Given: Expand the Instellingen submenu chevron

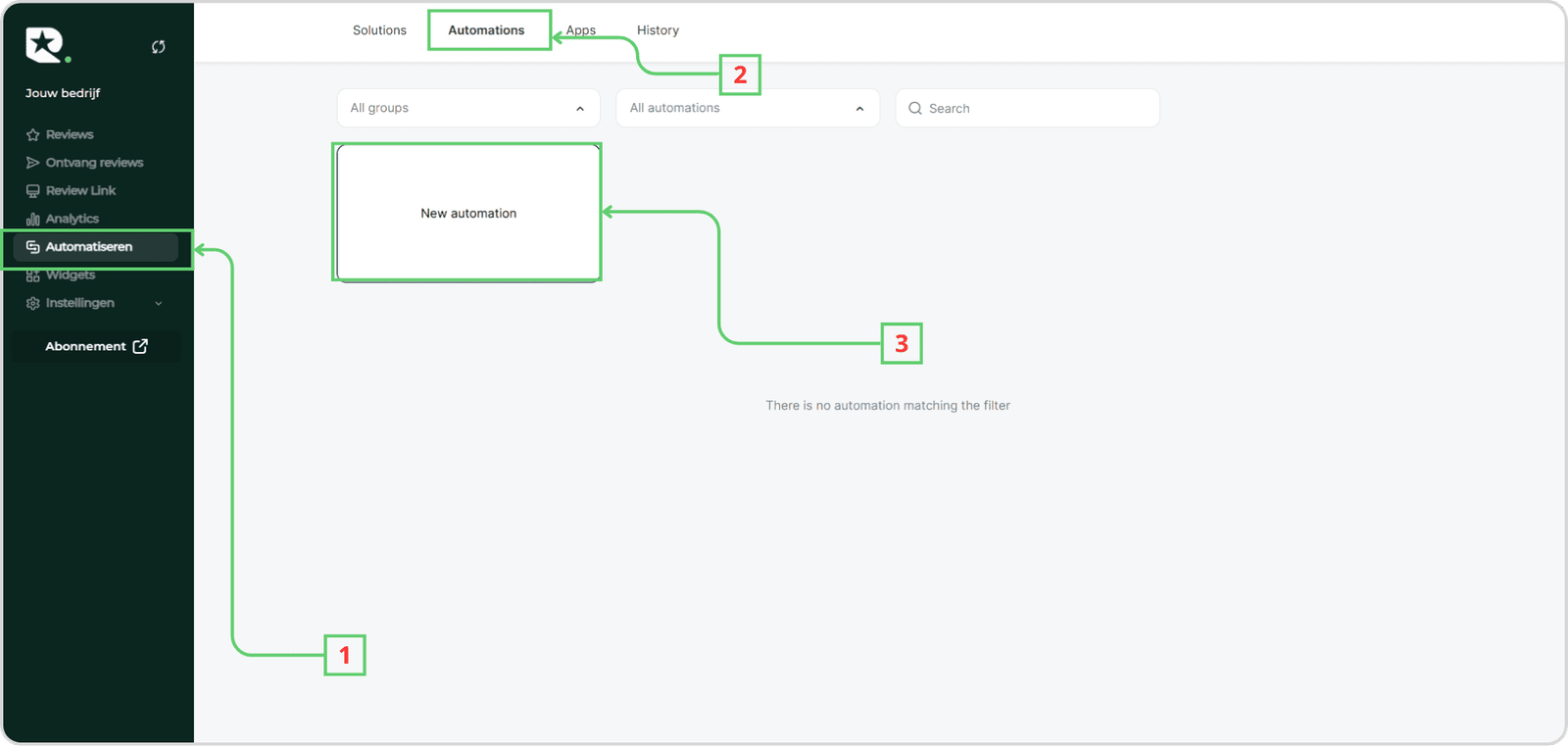Looking at the screenshot, I should pyautogui.click(x=159, y=304).
